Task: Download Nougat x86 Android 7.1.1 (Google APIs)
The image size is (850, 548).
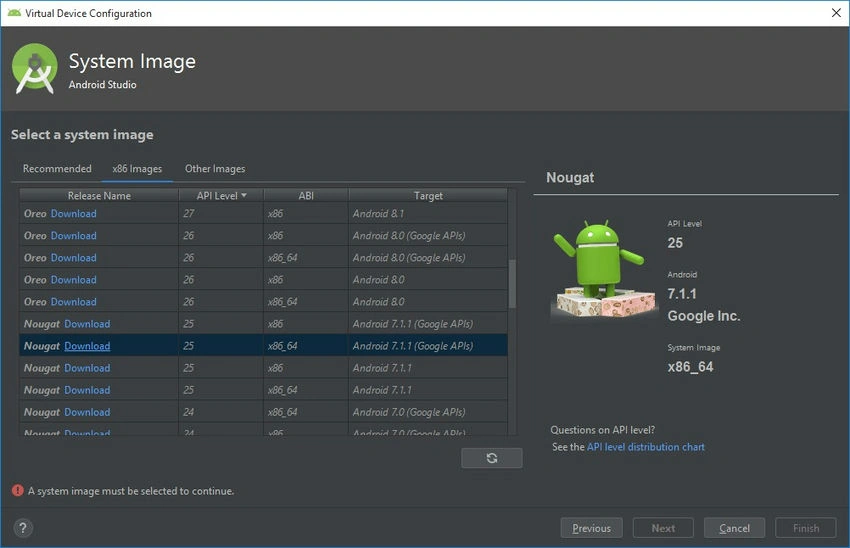Action: click(x=87, y=324)
